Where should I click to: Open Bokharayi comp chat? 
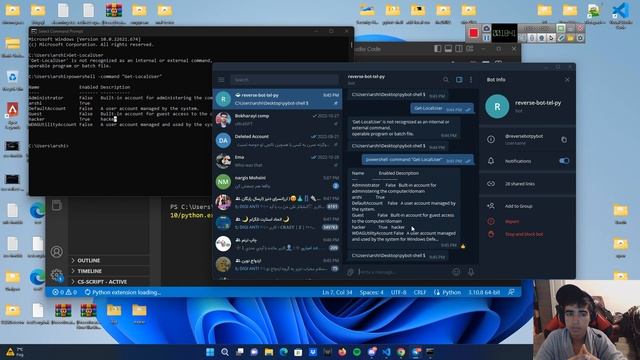pyautogui.click(x=278, y=120)
